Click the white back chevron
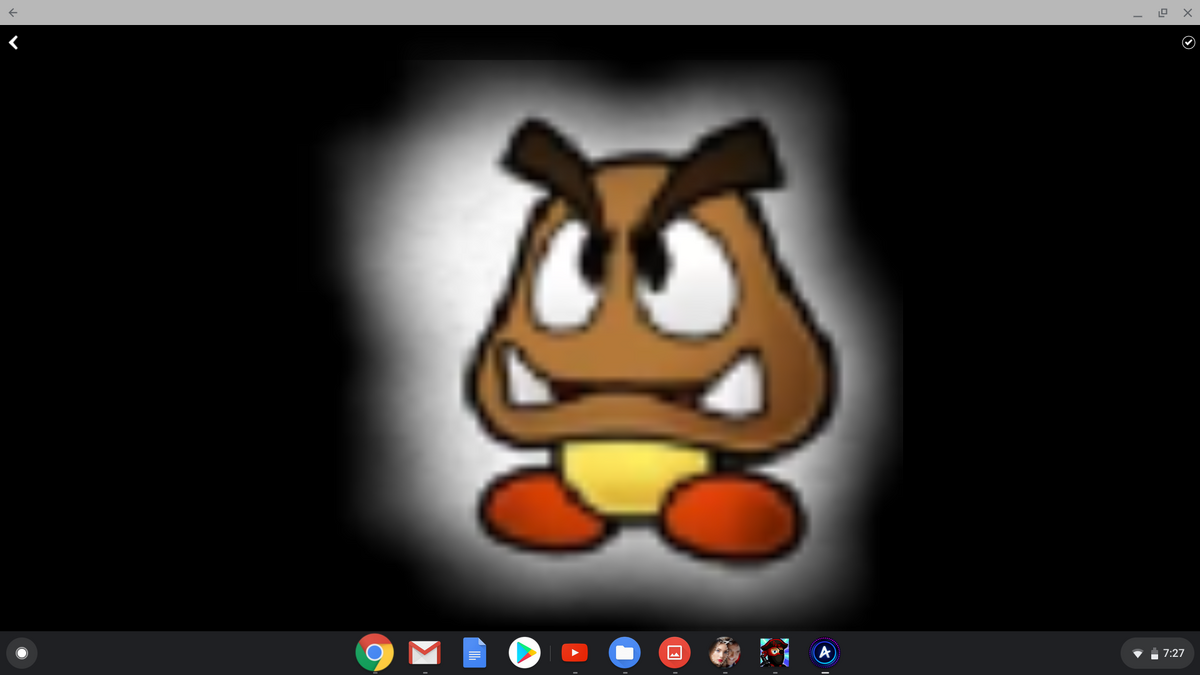 coord(14,43)
